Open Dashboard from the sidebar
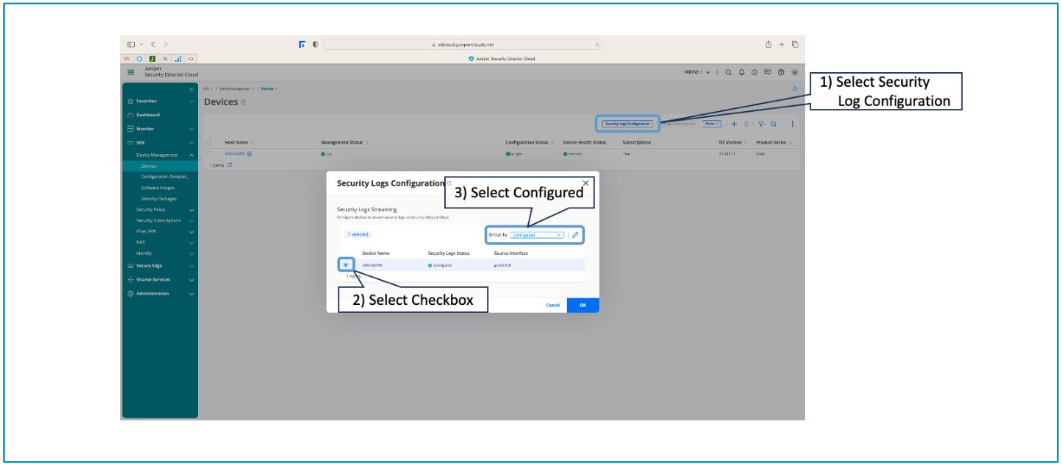The height and width of the screenshot is (464, 1062). (x=149, y=115)
